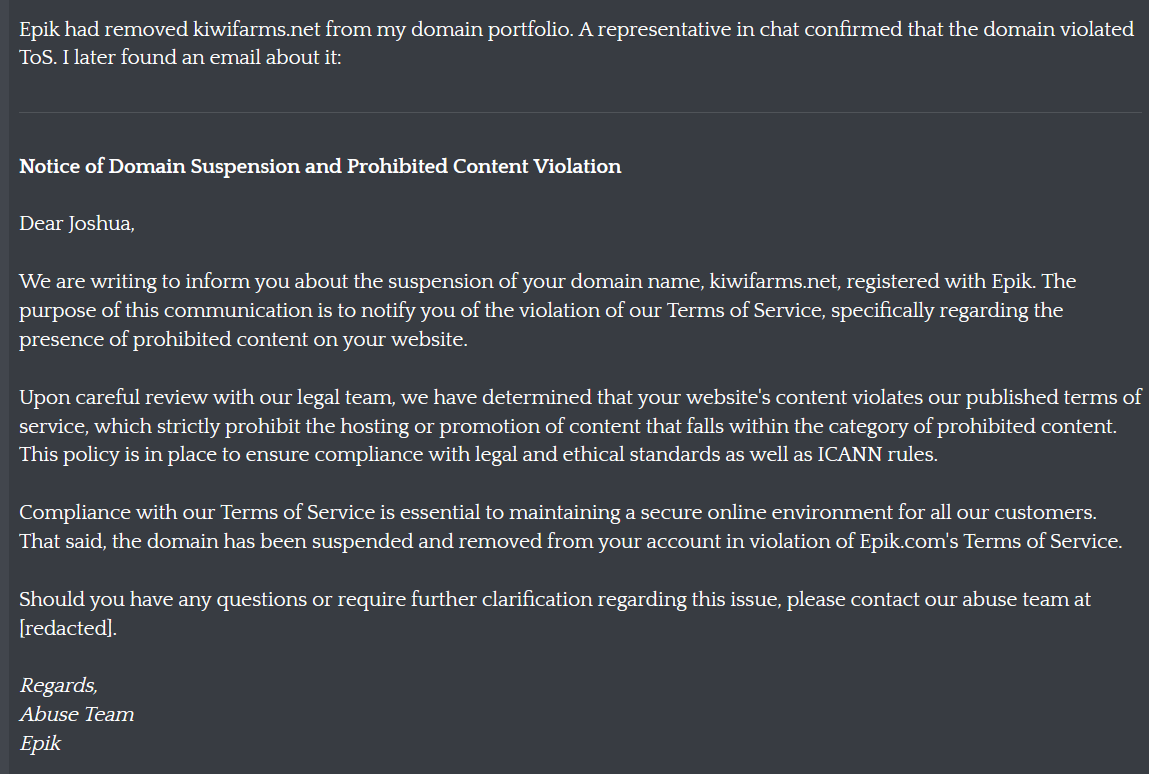Click "presence of prohibited content on your website."
This screenshot has height=774, width=1149.
(x=243, y=339)
